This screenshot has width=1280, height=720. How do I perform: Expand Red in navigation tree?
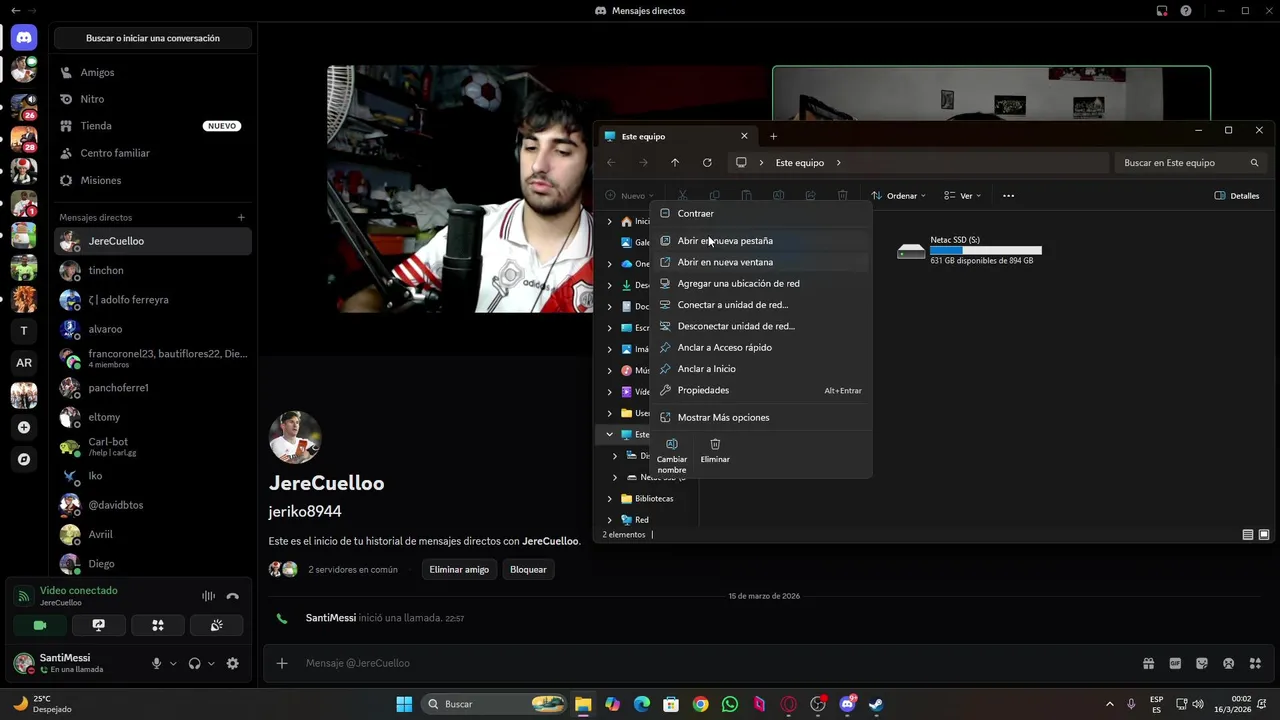pos(609,520)
